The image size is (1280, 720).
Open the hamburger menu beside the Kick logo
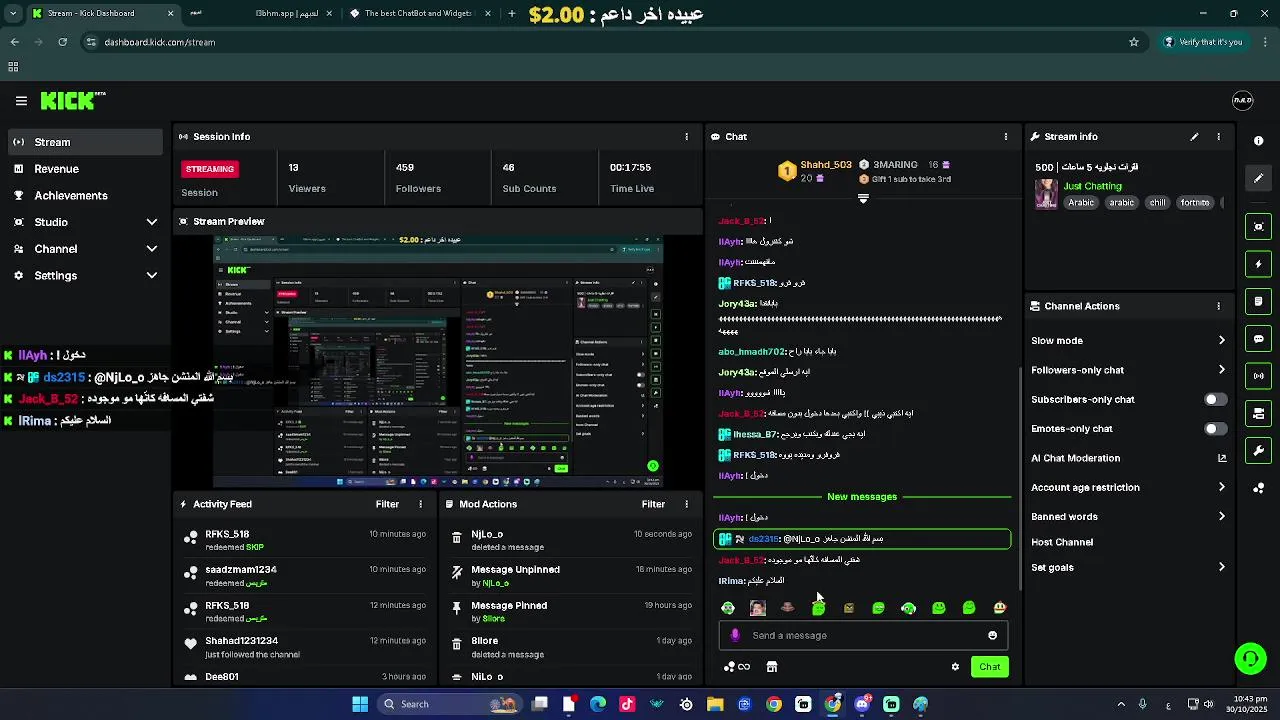(x=21, y=101)
